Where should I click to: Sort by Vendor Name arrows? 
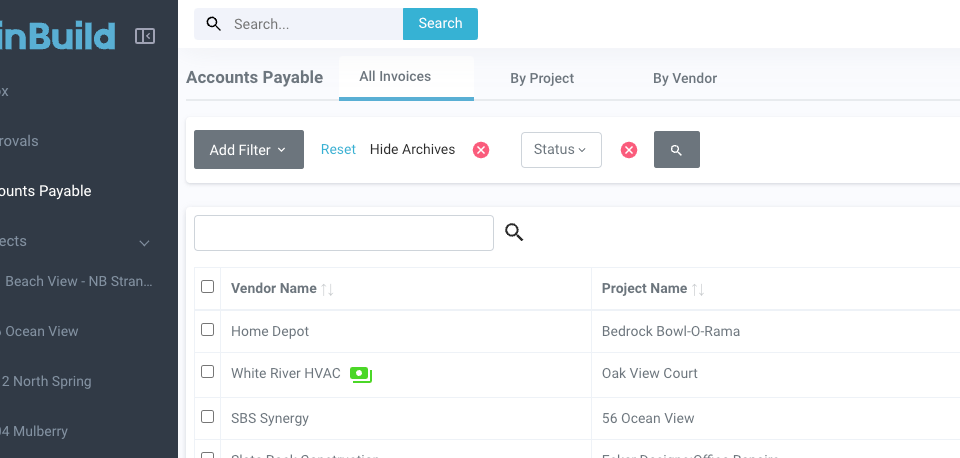(328, 289)
